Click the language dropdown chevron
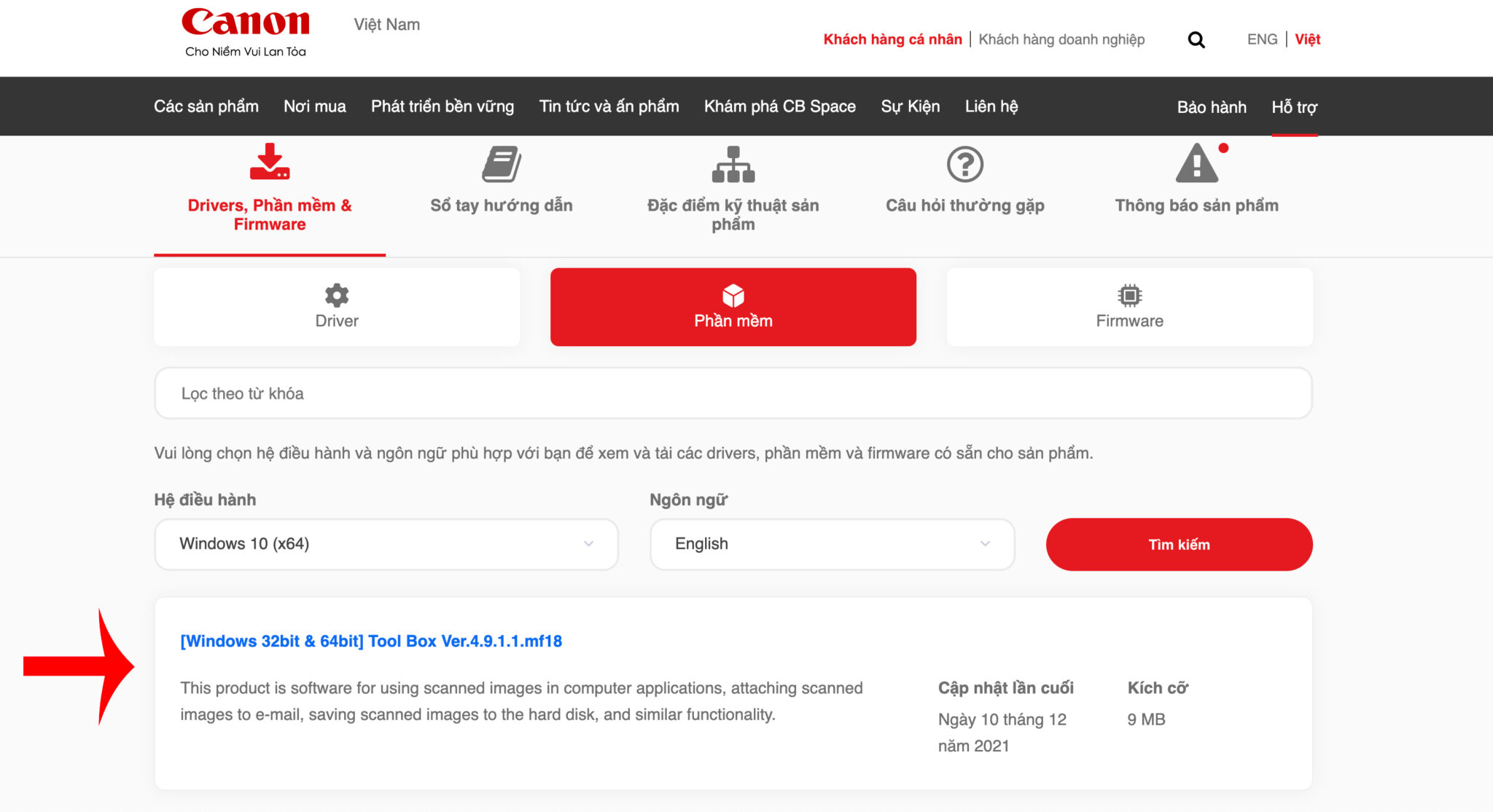 tap(986, 544)
